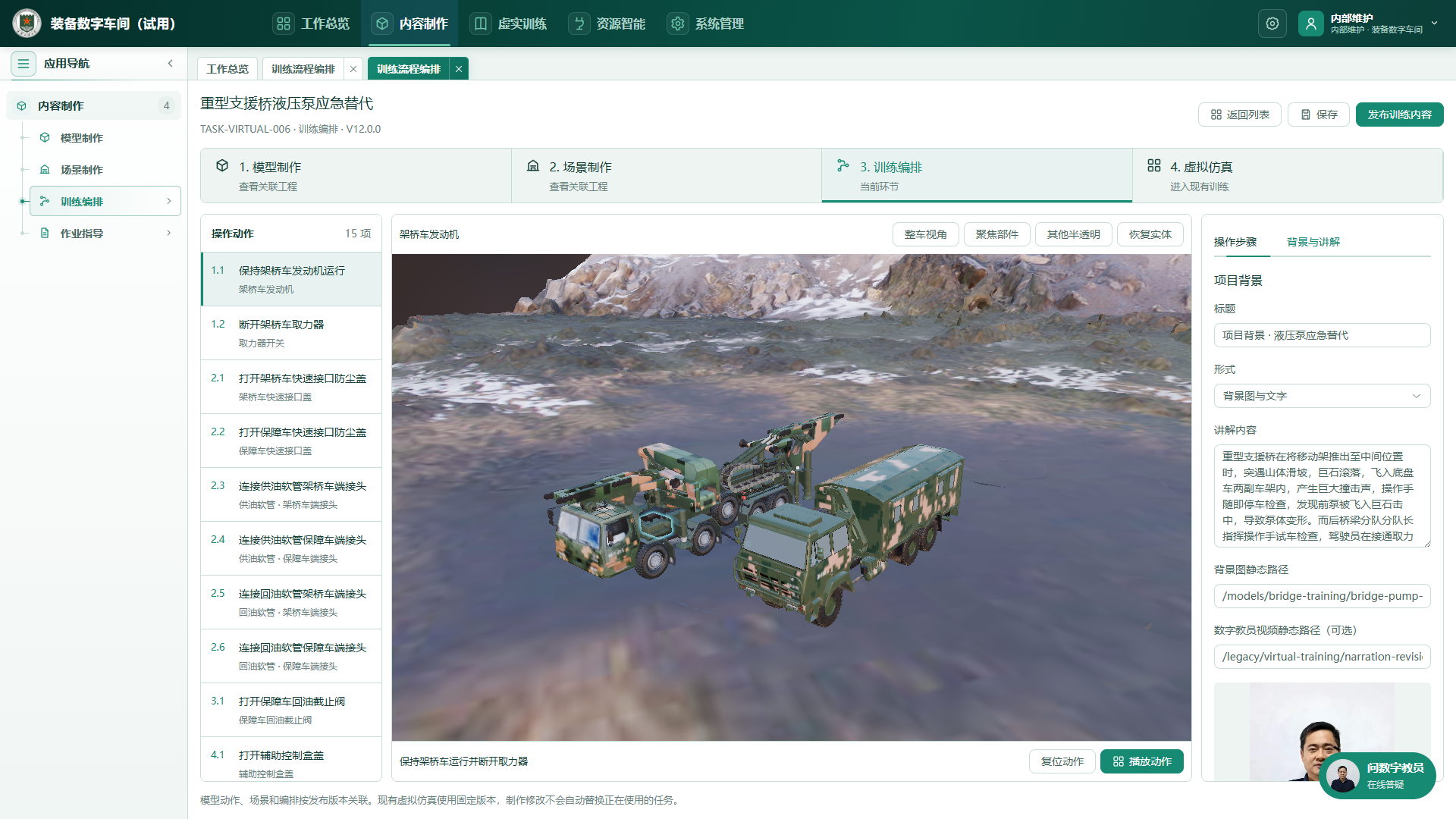Open the account dropdown arrow beside 内部维护
Image resolution: width=1456 pixels, height=819 pixels.
click(1434, 24)
